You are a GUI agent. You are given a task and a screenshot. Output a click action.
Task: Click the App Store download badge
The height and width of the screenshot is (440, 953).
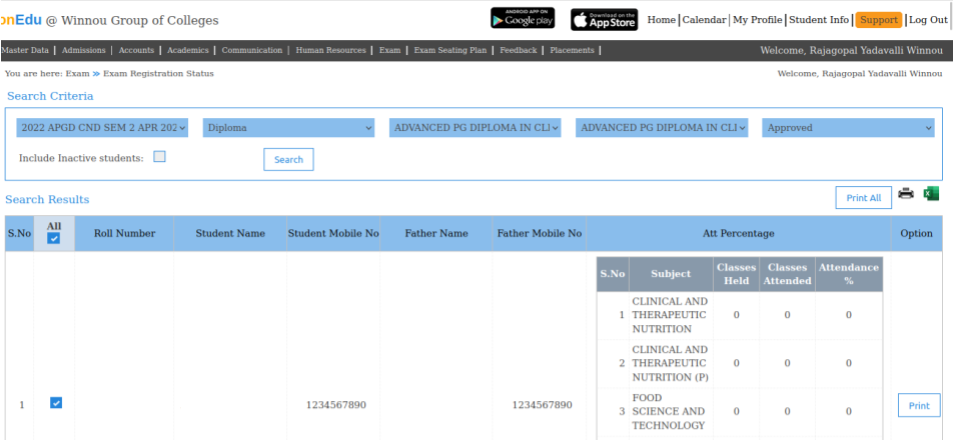604,19
